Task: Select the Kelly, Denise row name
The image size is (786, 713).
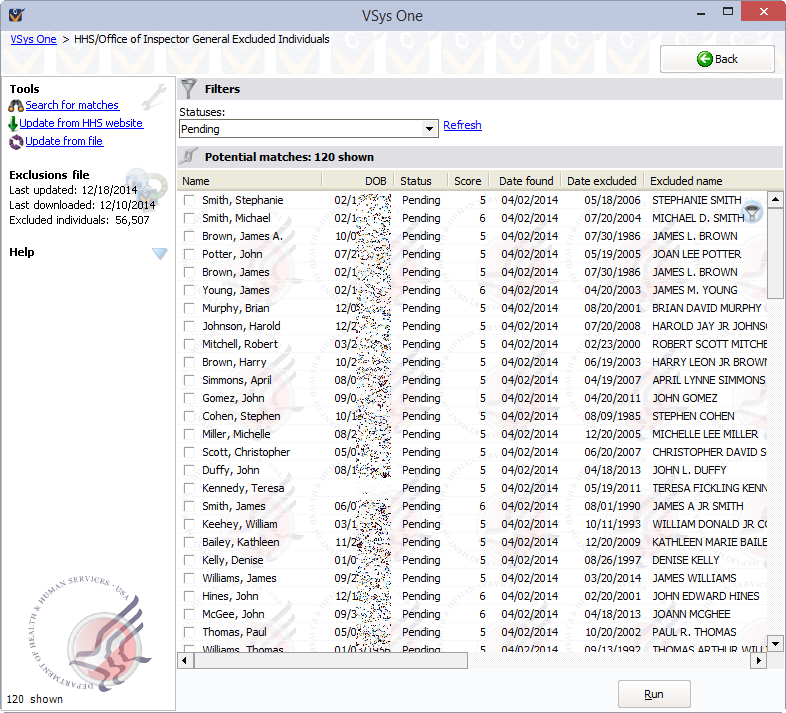Action: pos(233,561)
